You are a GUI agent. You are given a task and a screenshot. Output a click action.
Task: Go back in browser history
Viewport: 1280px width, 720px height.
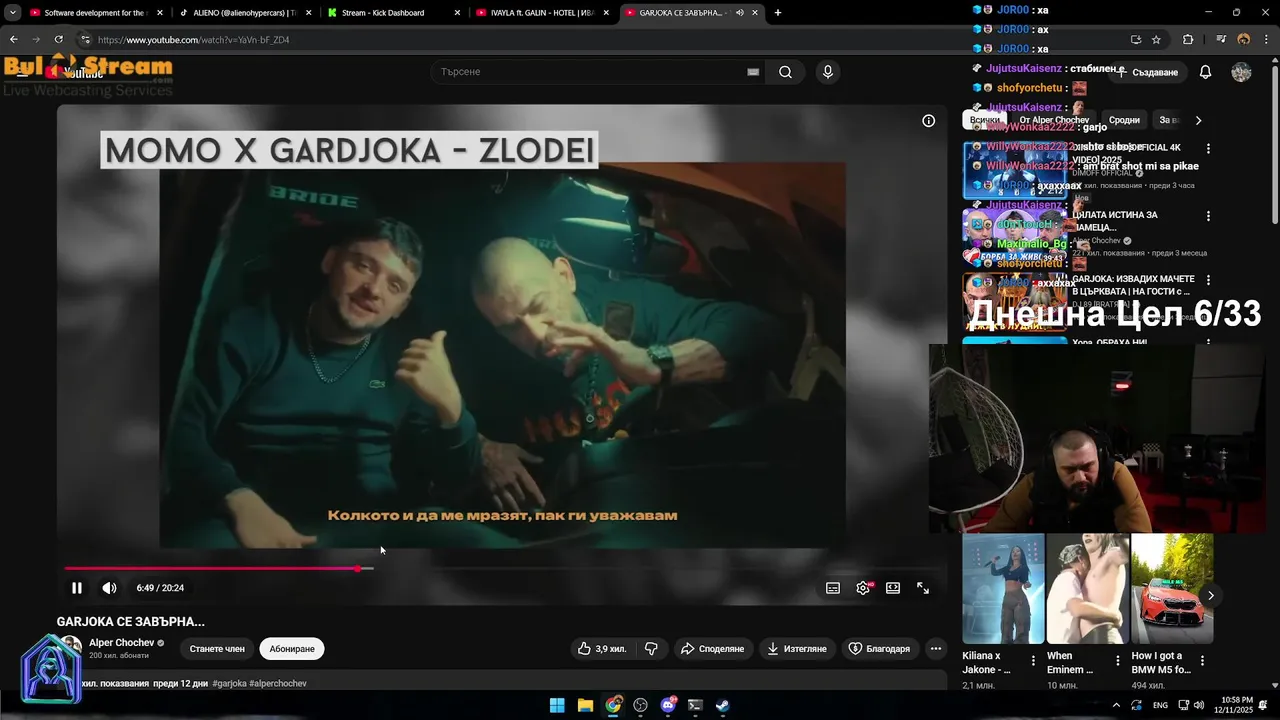pyautogui.click(x=13, y=39)
